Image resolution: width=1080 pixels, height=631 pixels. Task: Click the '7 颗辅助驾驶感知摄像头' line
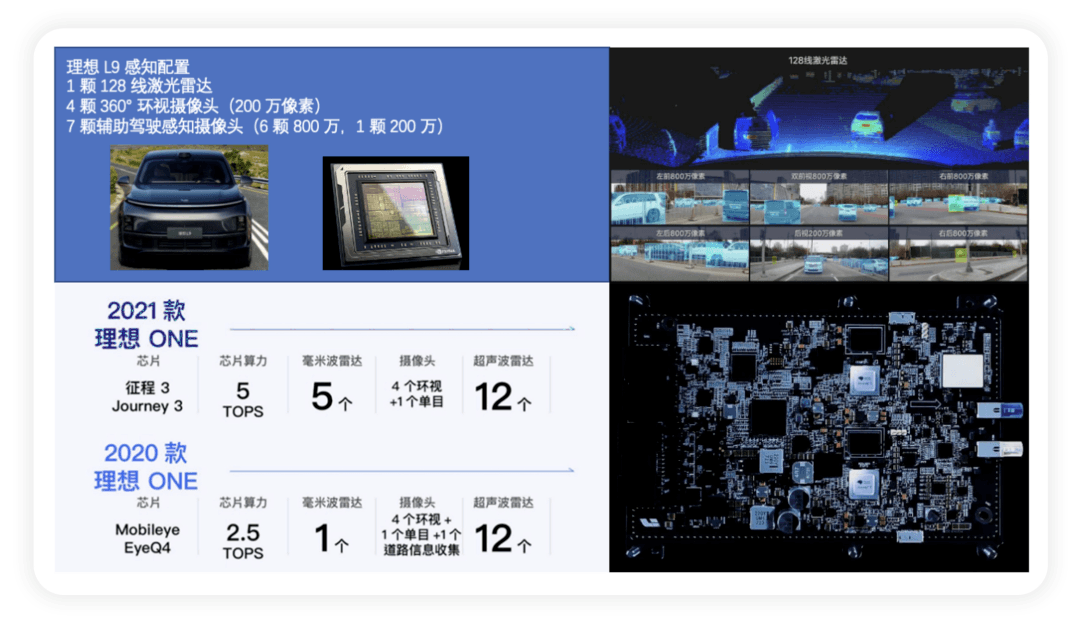pyautogui.click(x=255, y=126)
